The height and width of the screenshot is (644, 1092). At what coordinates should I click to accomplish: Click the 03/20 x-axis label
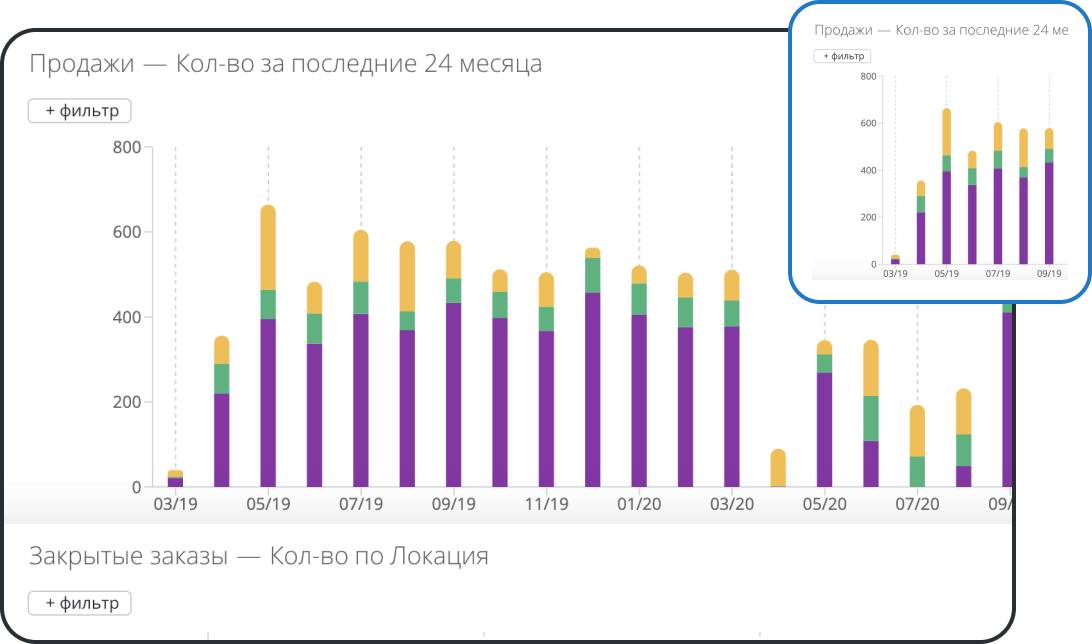[x=732, y=505]
